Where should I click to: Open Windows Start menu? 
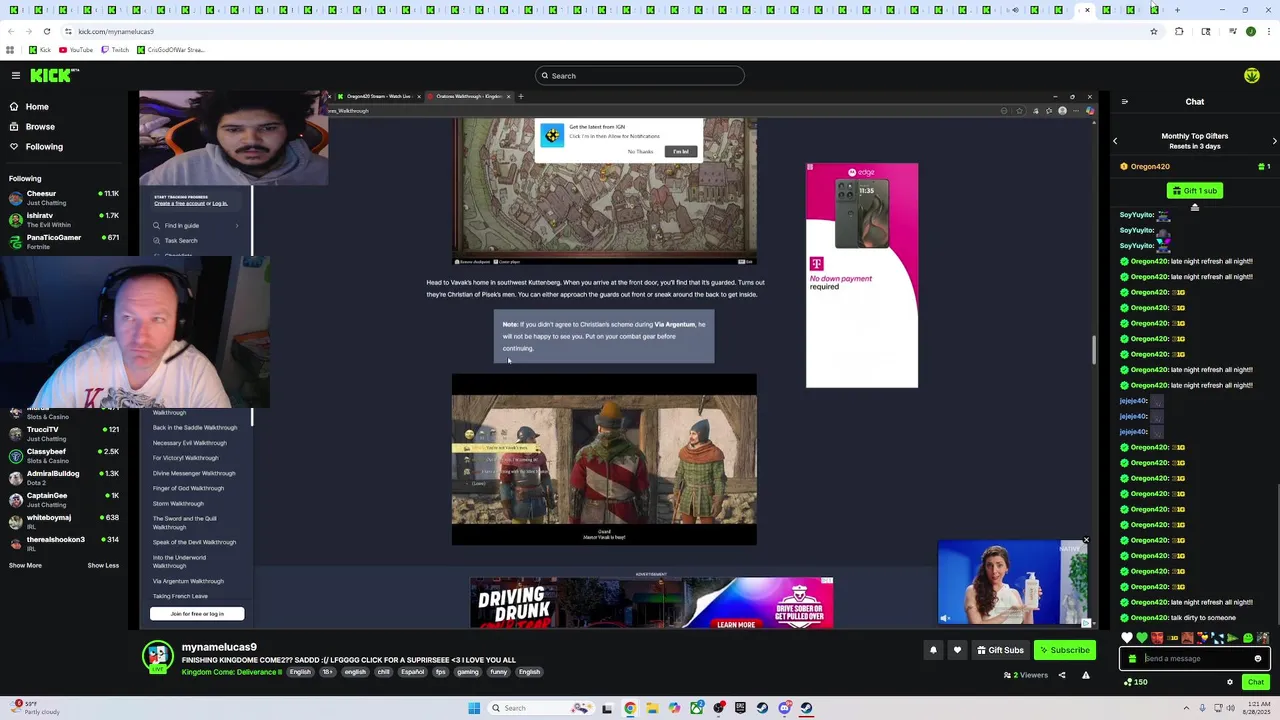tap(473, 708)
